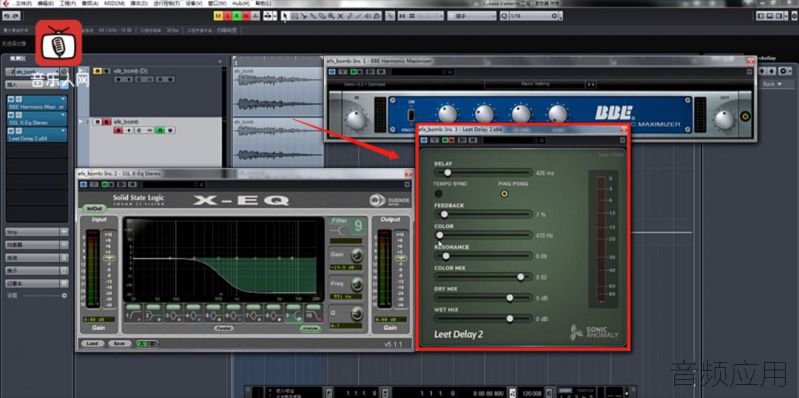The height and width of the screenshot is (398, 799).
Task: Select the Mute X tool
Action: [x=340, y=16]
